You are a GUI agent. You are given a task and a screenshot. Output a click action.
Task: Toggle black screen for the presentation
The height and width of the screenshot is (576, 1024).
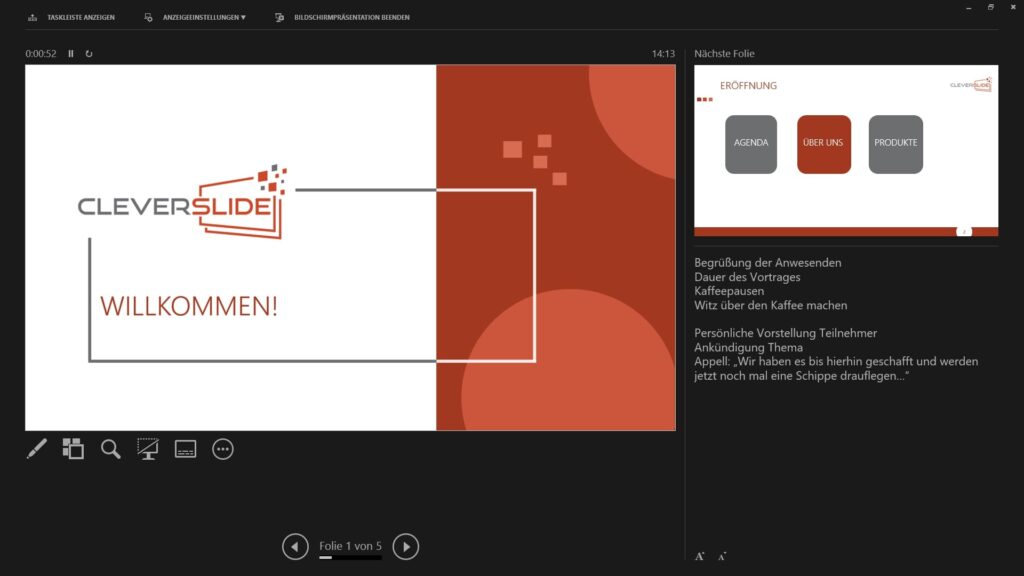click(x=148, y=449)
